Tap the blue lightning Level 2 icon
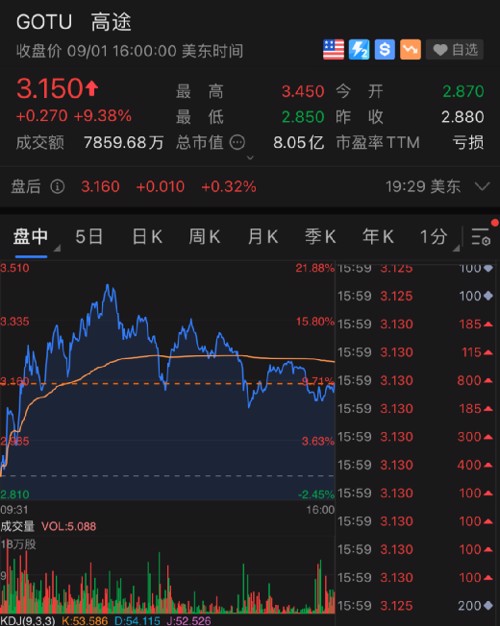This screenshot has width=500, height=626. pyautogui.click(x=359, y=50)
